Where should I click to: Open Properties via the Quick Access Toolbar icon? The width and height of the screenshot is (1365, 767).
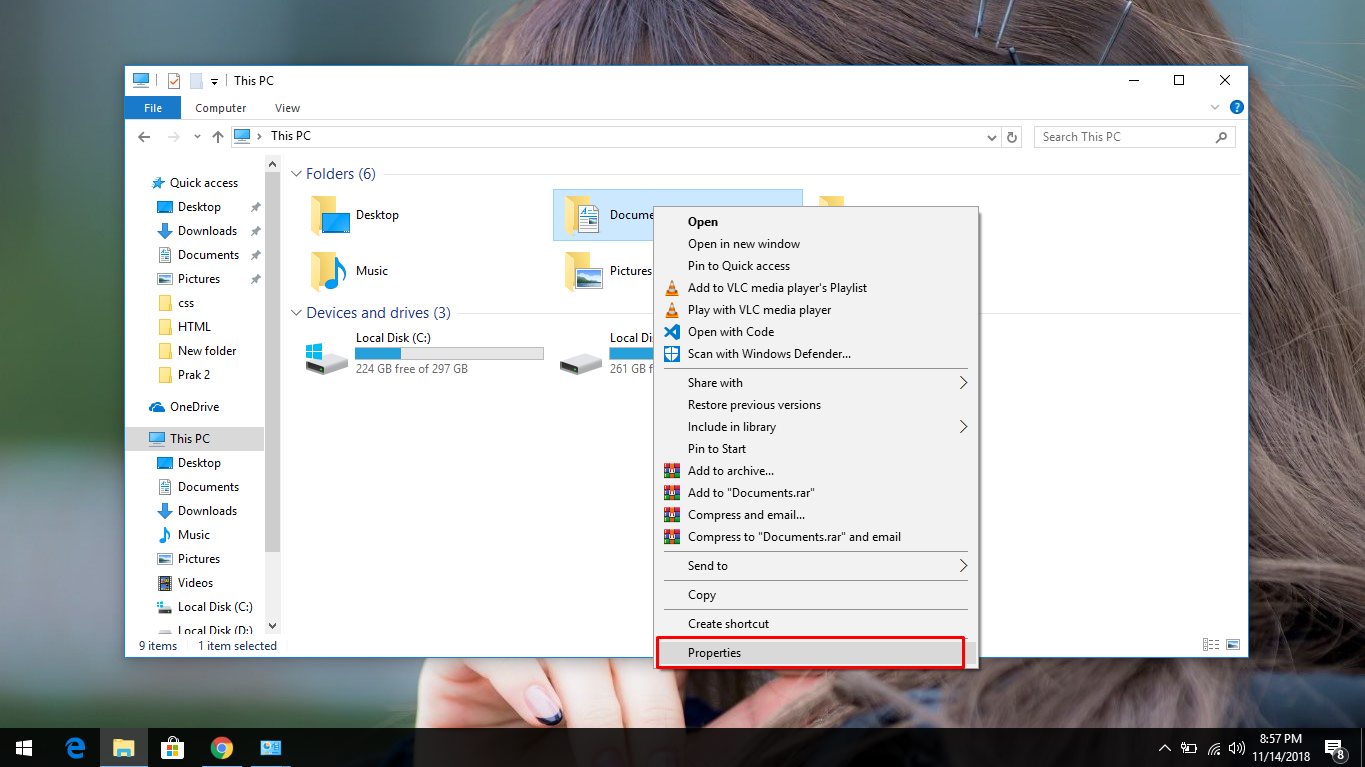point(173,80)
